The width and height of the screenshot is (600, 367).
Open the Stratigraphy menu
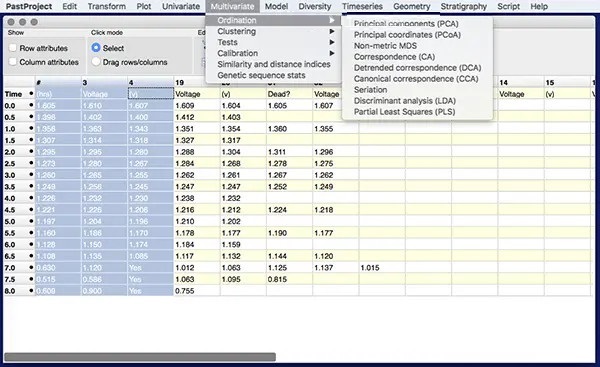[x=463, y=7]
